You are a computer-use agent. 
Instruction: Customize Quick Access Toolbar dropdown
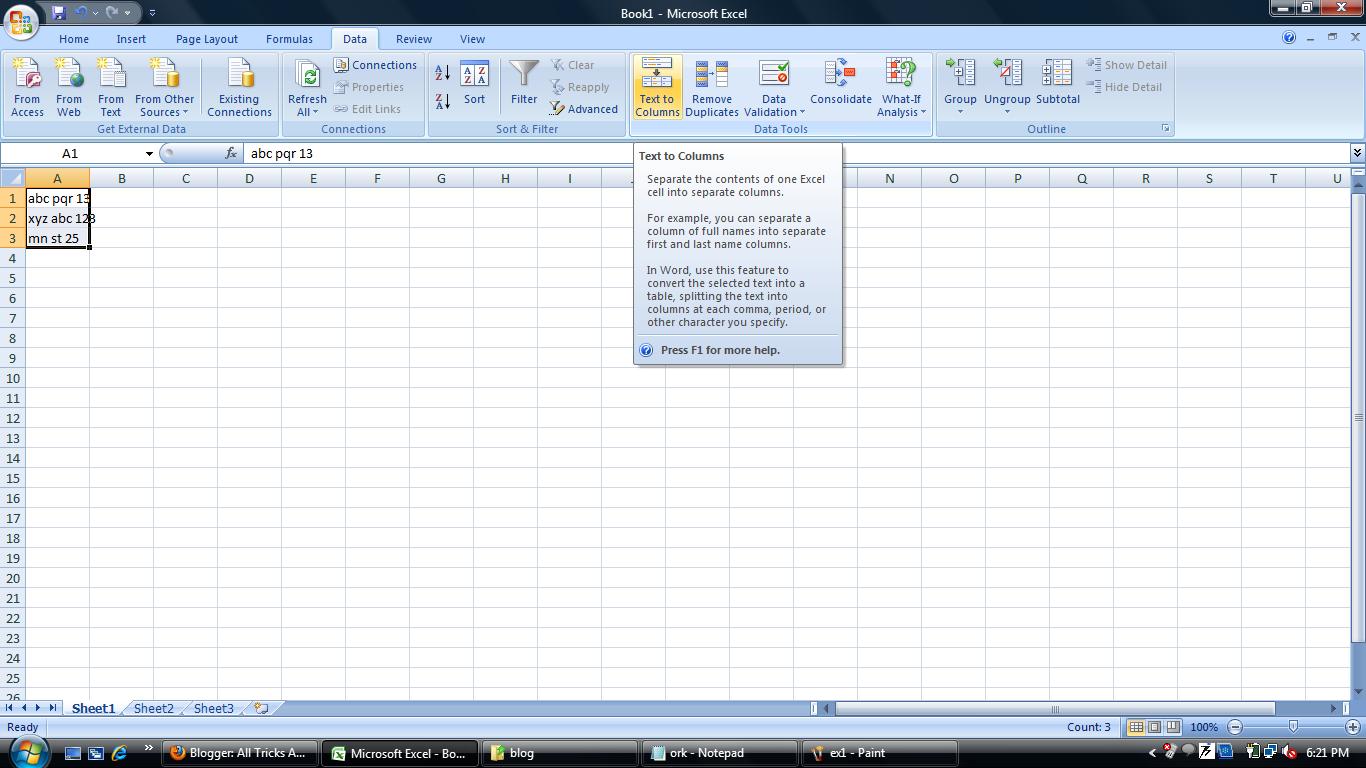coord(152,13)
